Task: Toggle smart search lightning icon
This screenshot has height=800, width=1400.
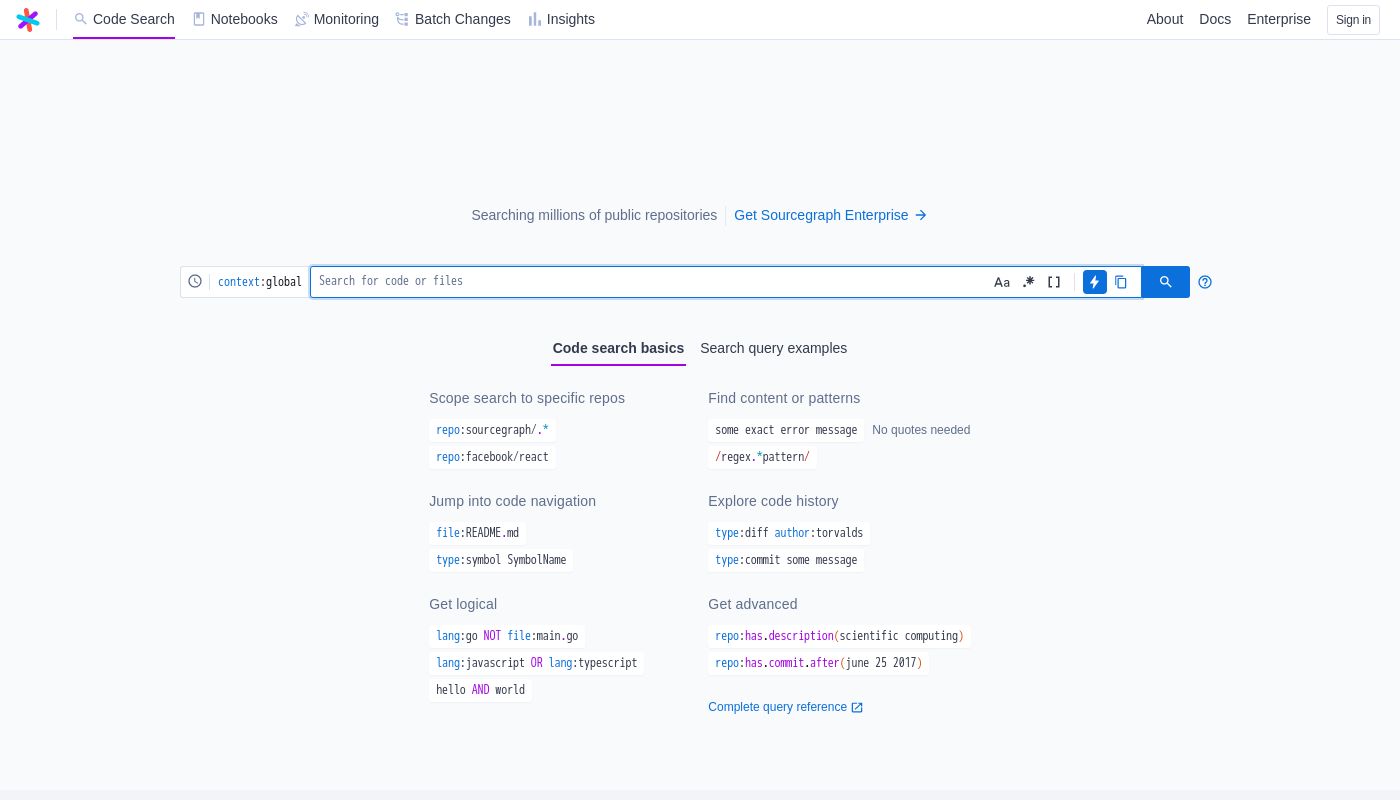Action: click(x=1095, y=282)
